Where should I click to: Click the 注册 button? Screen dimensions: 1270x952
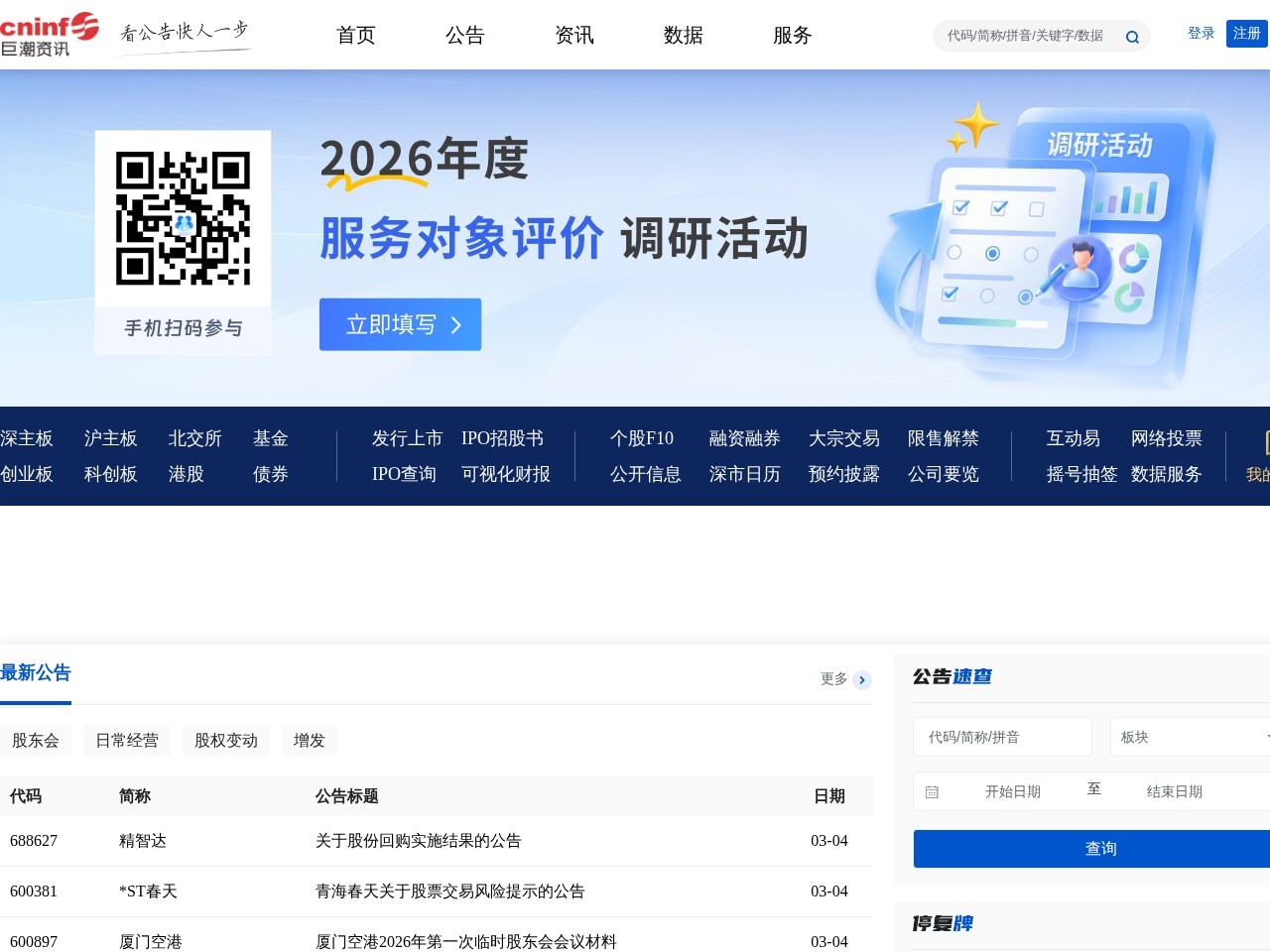pyautogui.click(x=1246, y=34)
